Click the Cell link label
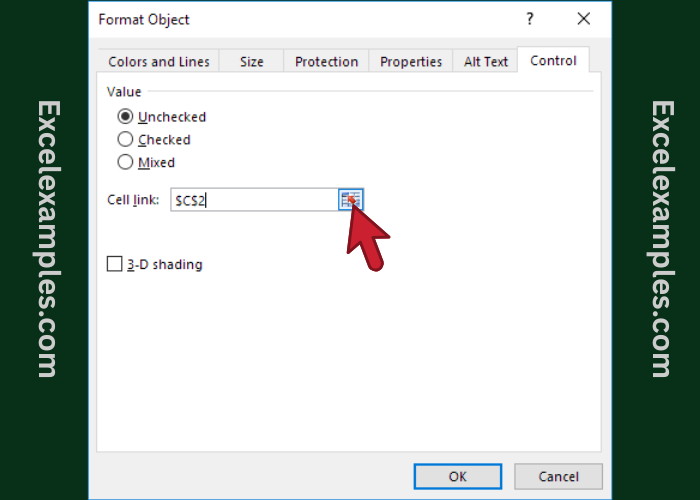This screenshot has width=700, height=500. [x=133, y=200]
